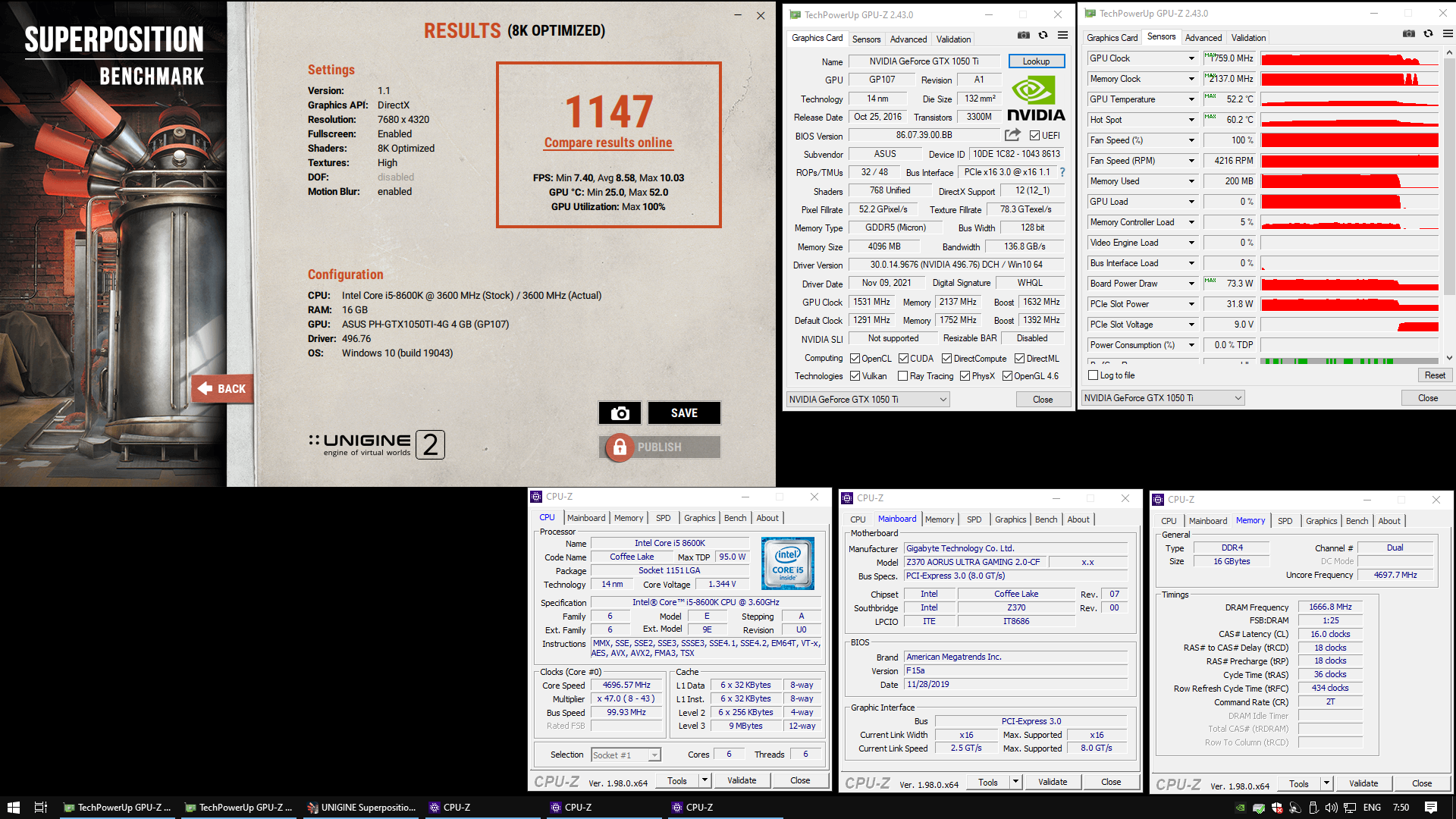This screenshot has width=1456, height=819.
Task: Open Task View from the taskbar
Action: [x=41, y=808]
